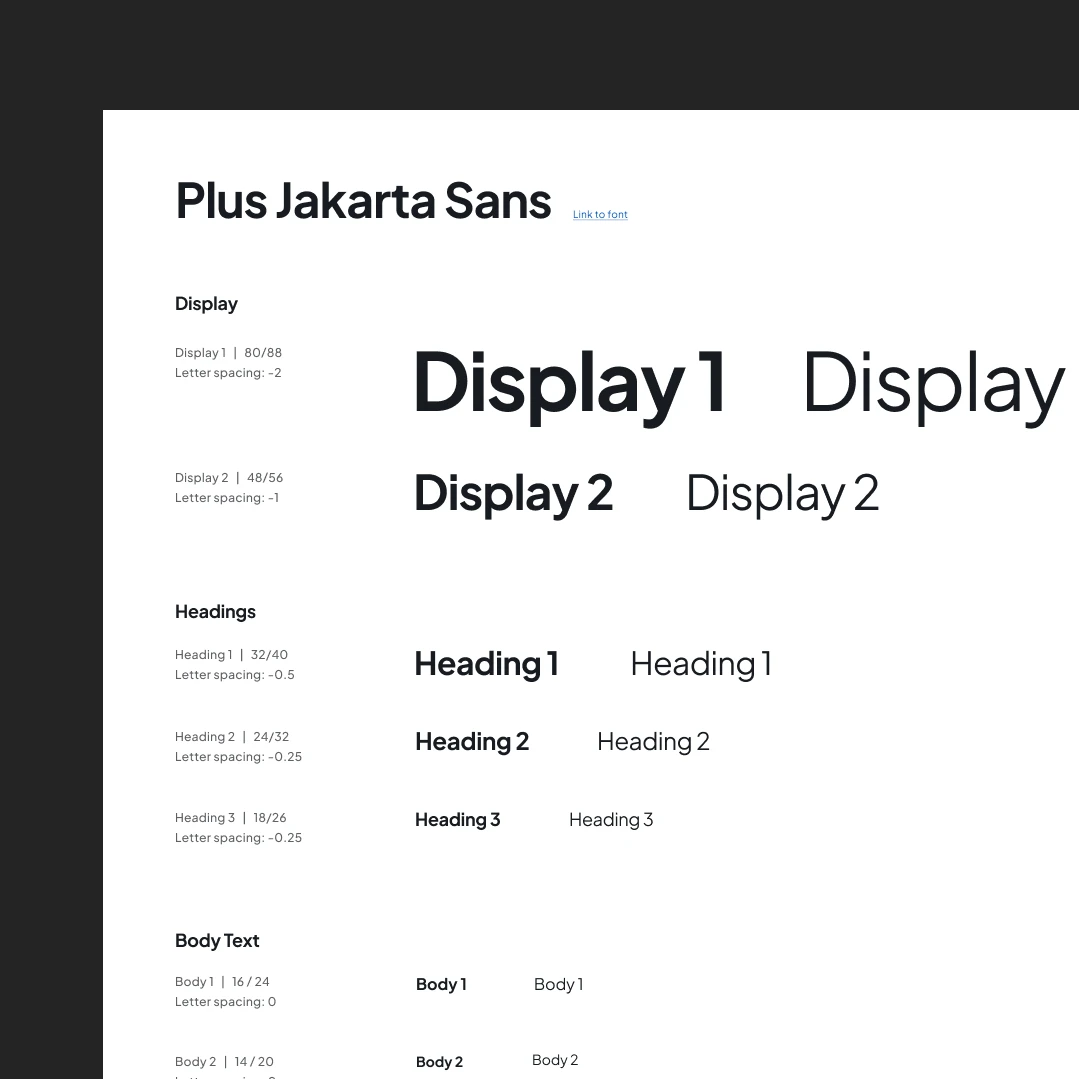Select 'Letter spacing: -1' text

227,498
